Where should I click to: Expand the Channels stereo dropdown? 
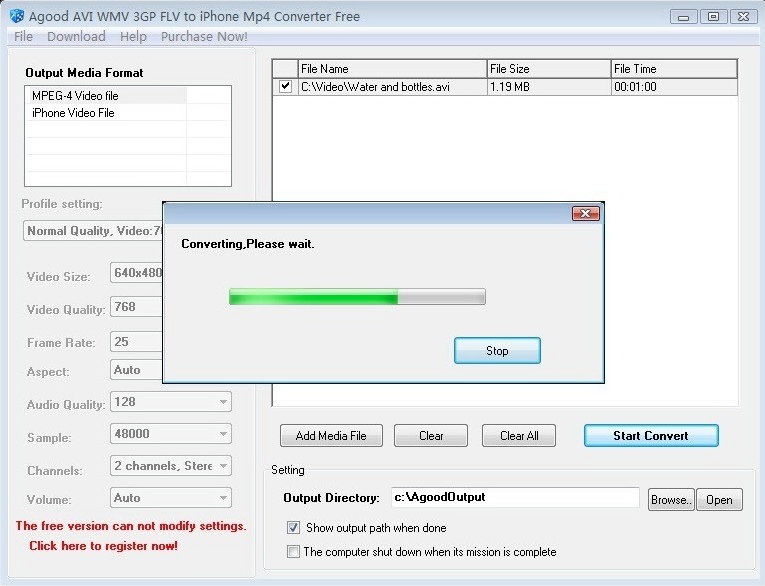pyautogui.click(x=223, y=466)
